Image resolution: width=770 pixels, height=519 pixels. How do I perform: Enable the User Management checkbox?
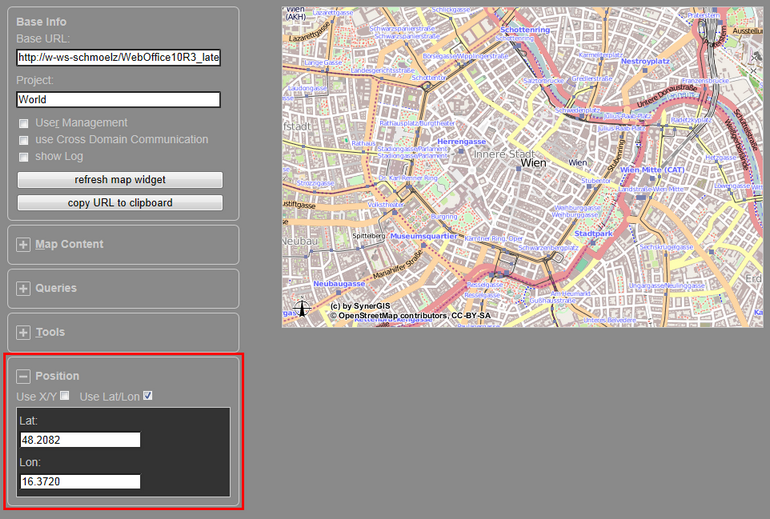click(x=23, y=123)
